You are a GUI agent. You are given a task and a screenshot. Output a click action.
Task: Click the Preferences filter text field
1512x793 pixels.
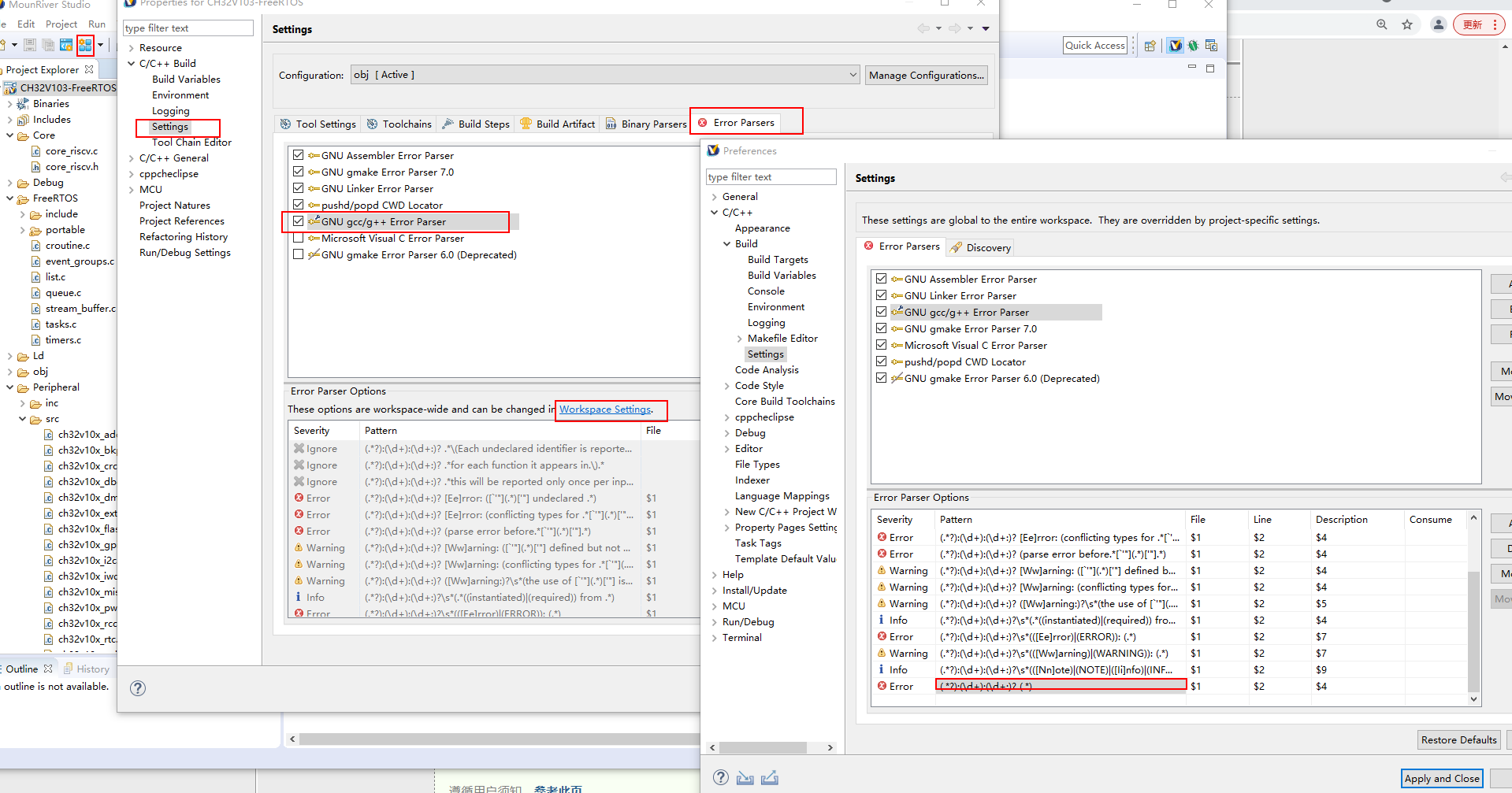tap(770, 177)
